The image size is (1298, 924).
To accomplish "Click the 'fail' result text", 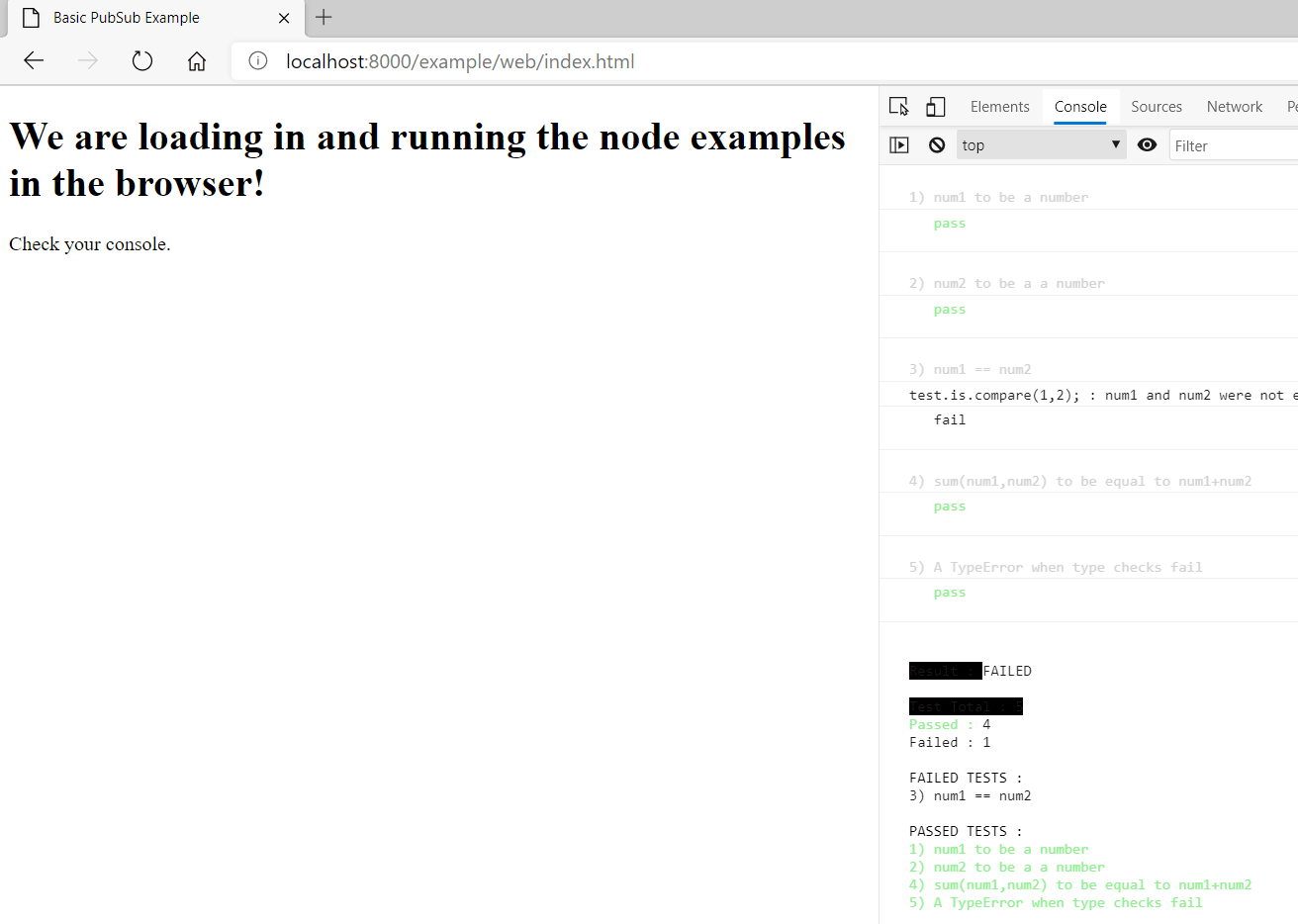I will tap(950, 419).
